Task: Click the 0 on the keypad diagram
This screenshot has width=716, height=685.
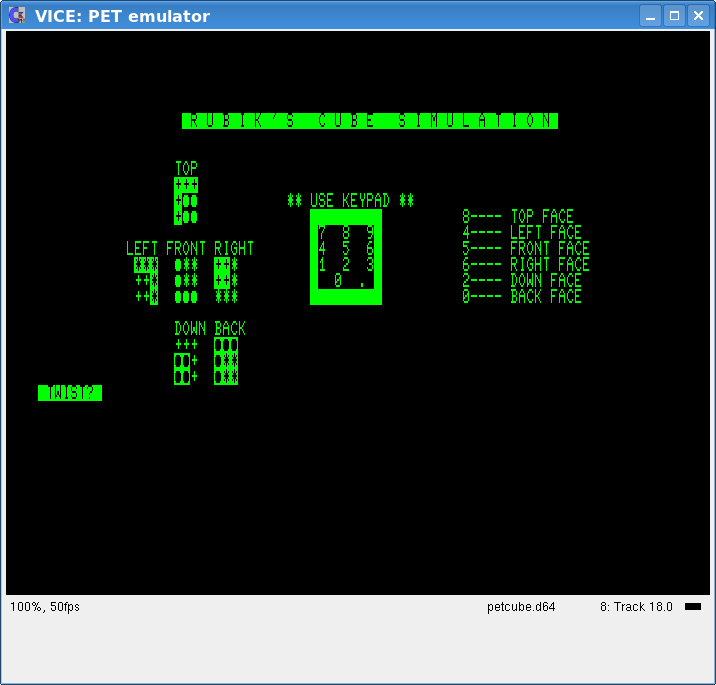Action: coord(338,280)
